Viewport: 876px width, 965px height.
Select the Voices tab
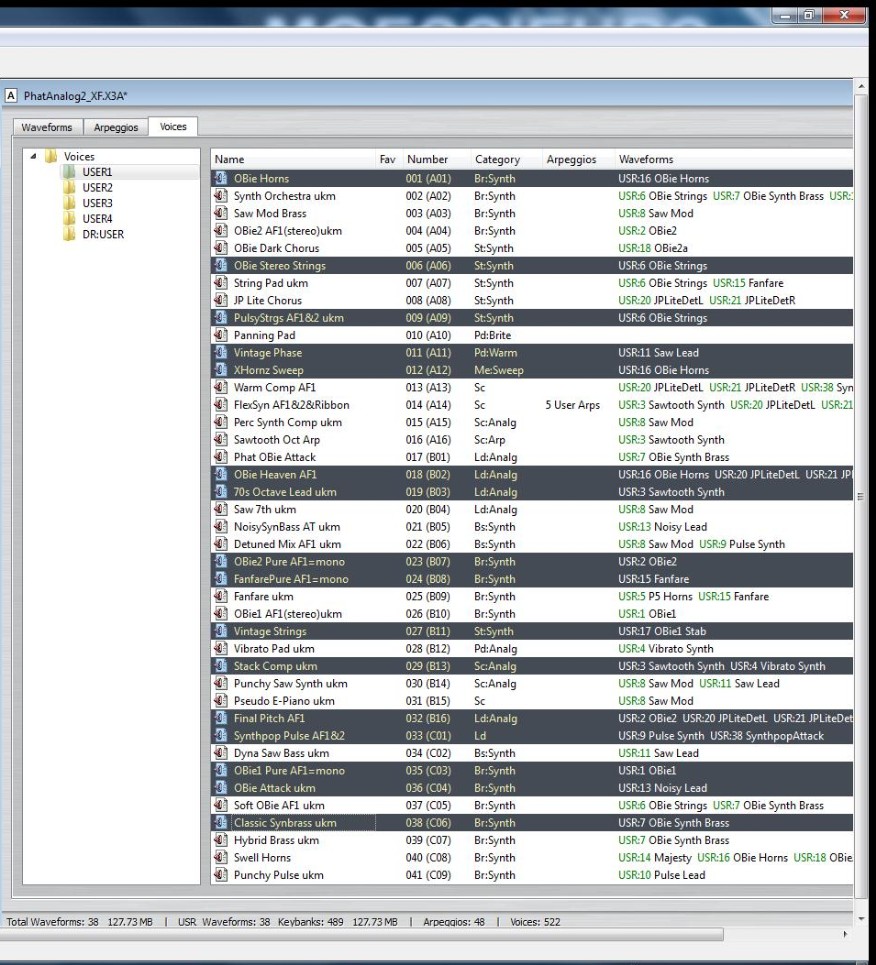173,126
